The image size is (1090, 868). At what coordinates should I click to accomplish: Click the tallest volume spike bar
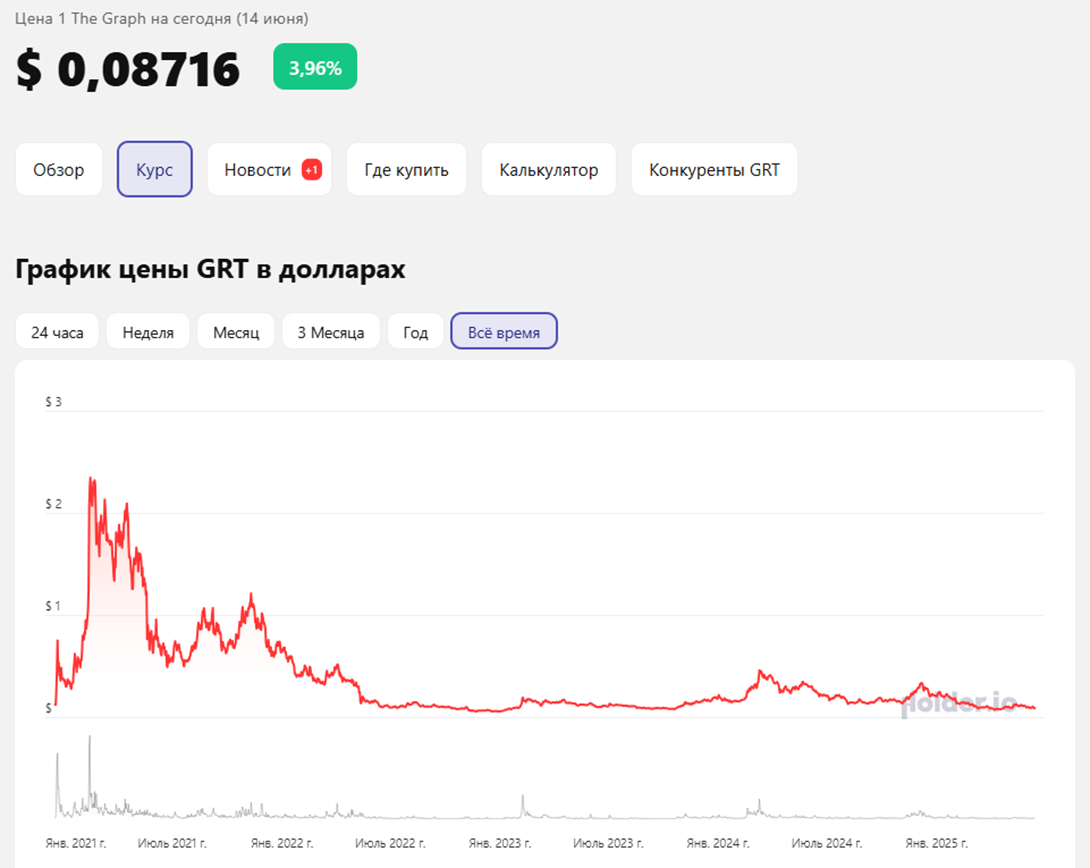click(x=90, y=775)
